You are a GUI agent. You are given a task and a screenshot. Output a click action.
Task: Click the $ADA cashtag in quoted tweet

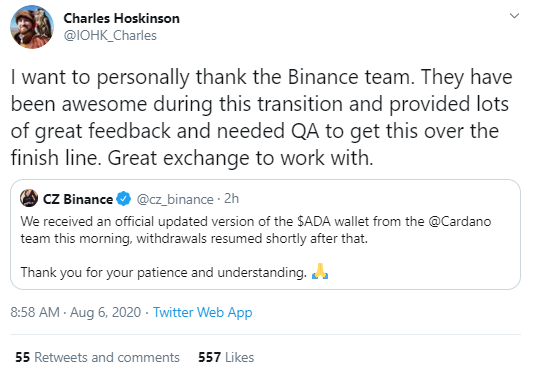pyautogui.click(x=314, y=221)
